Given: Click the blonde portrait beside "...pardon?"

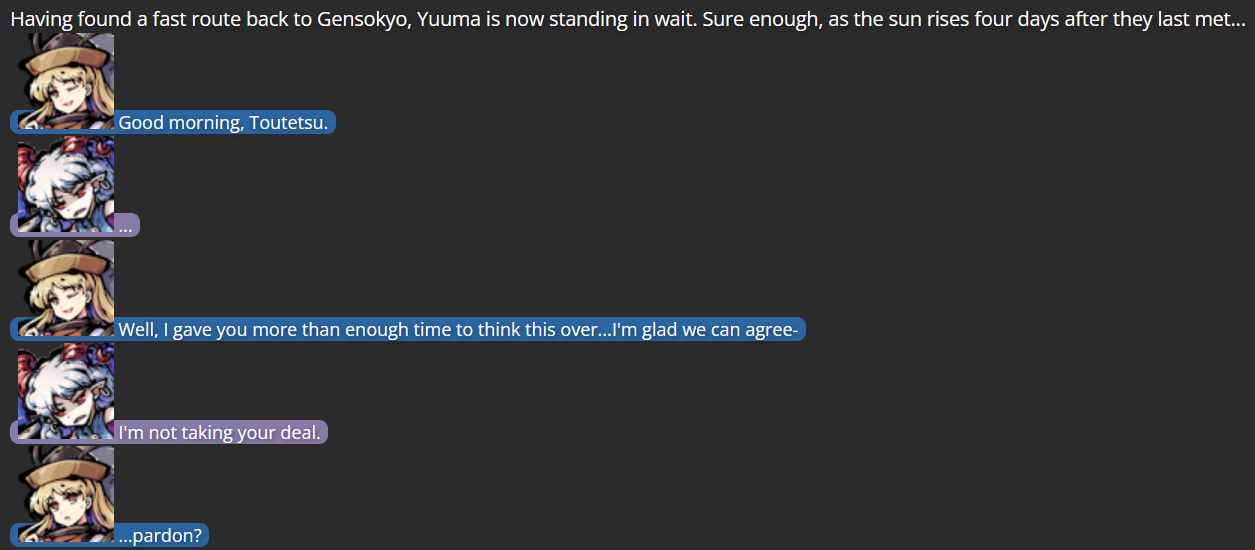Looking at the screenshot, I should click(66, 494).
